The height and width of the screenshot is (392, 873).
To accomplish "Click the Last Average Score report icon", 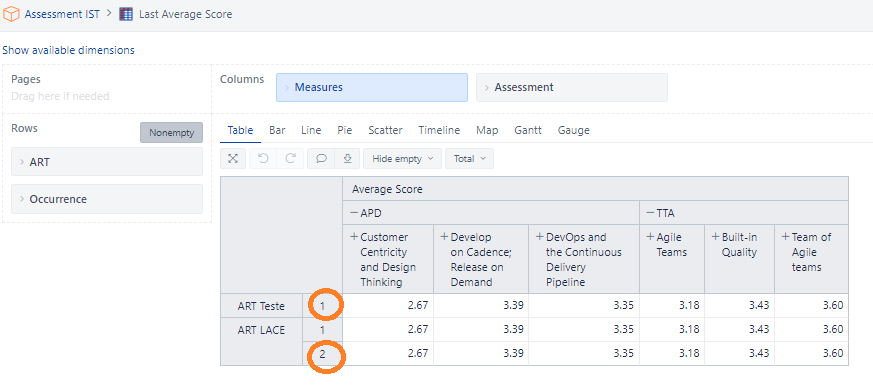I will (126, 14).
